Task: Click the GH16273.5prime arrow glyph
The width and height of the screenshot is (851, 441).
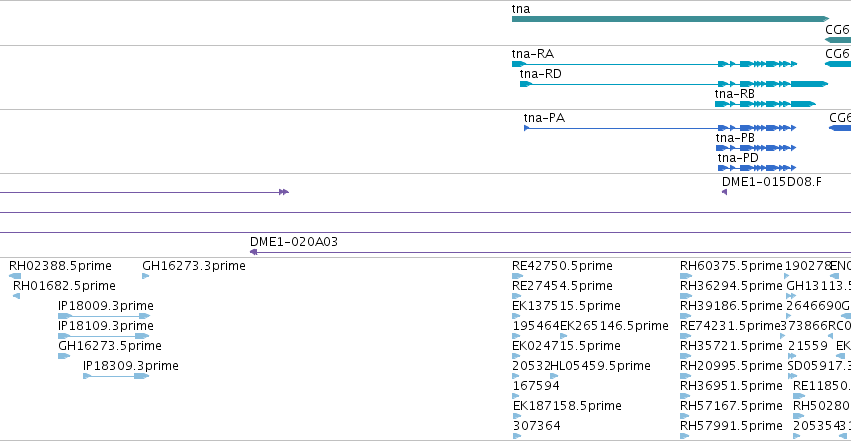Action: (64, 356)
